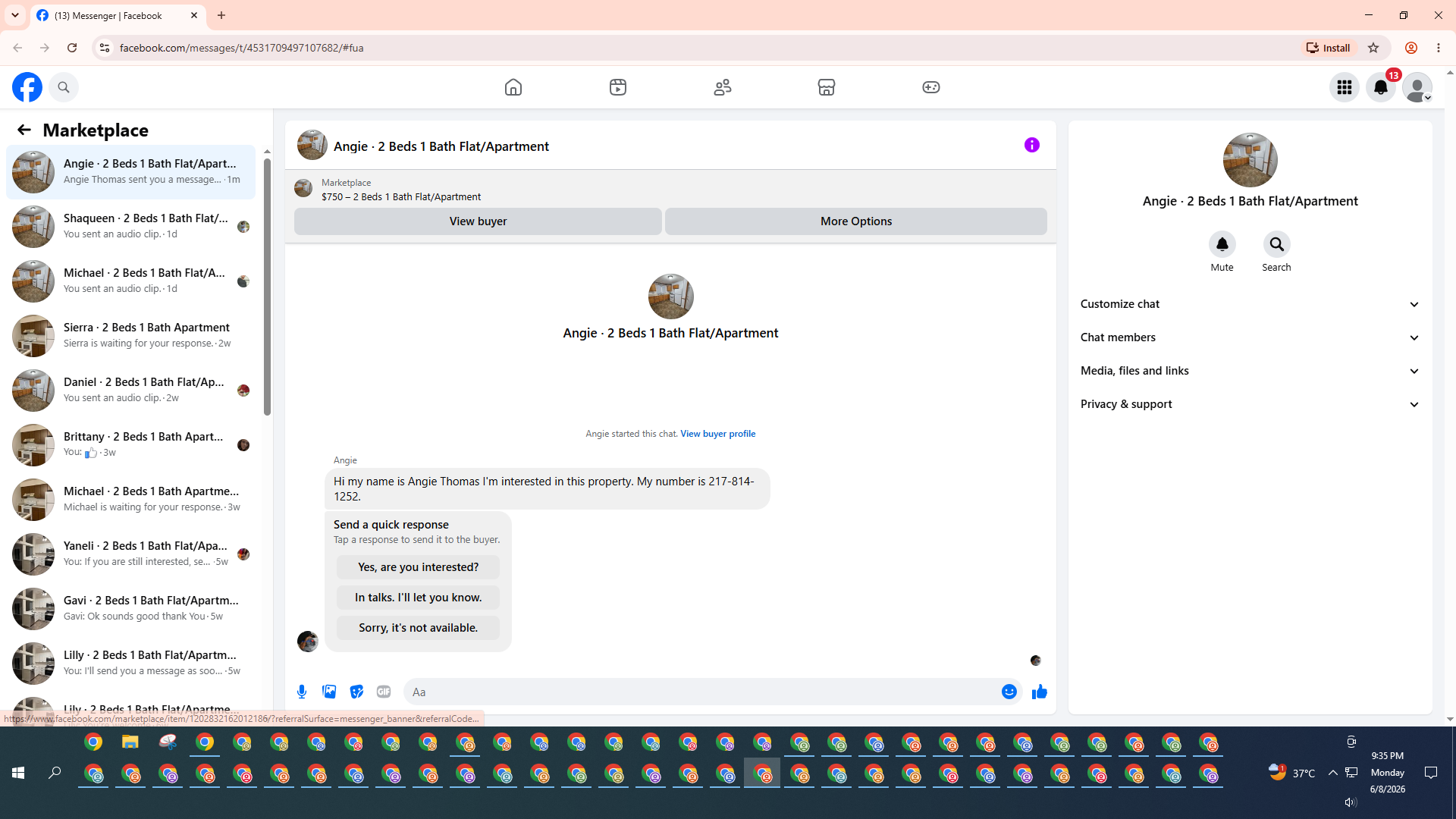Open the Gaming tab in top navigation
The image size is (1456, 819).
click(x=931, y=87)
